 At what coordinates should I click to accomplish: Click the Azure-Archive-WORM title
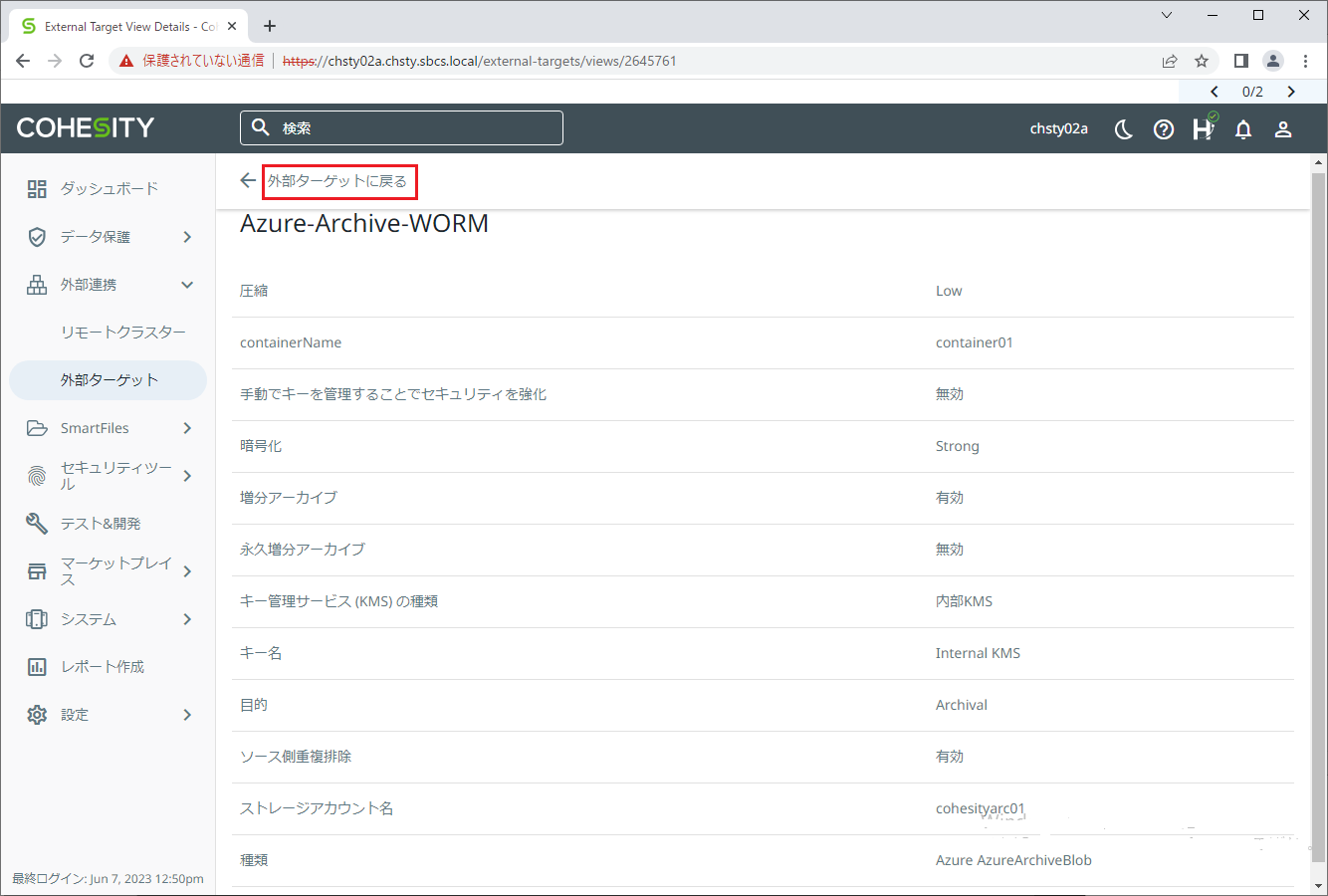pyautogui.click(x=364, y=223)
